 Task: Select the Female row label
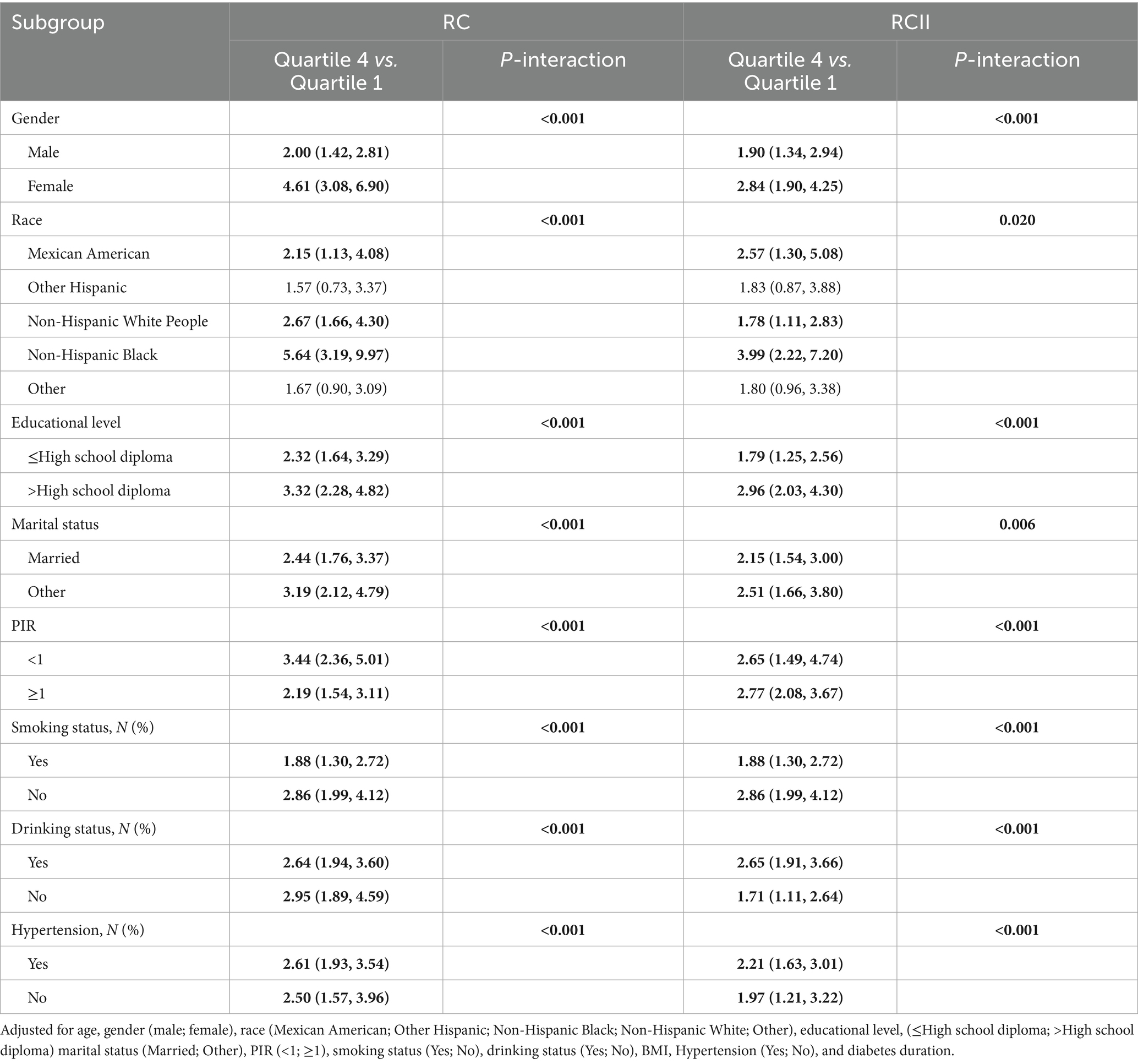[x=51, y=186]
